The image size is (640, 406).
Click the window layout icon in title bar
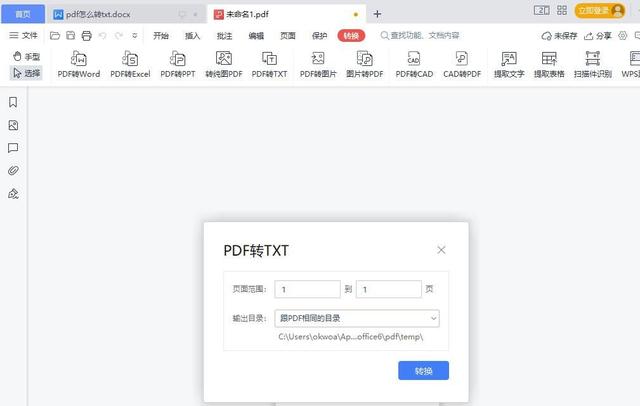point(542,10)
